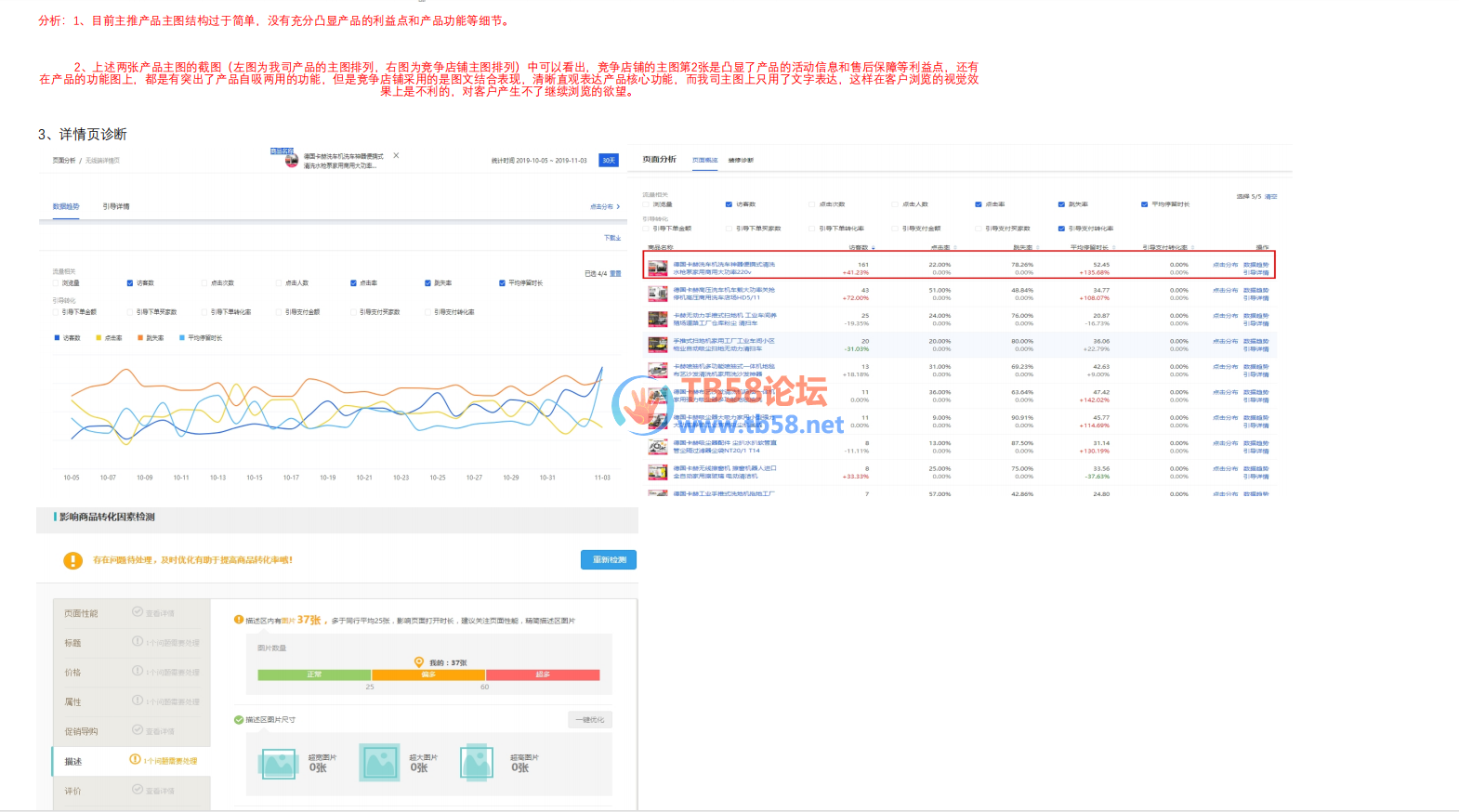Click 页面分析 in the breadcrumb

tap(64, 161)
